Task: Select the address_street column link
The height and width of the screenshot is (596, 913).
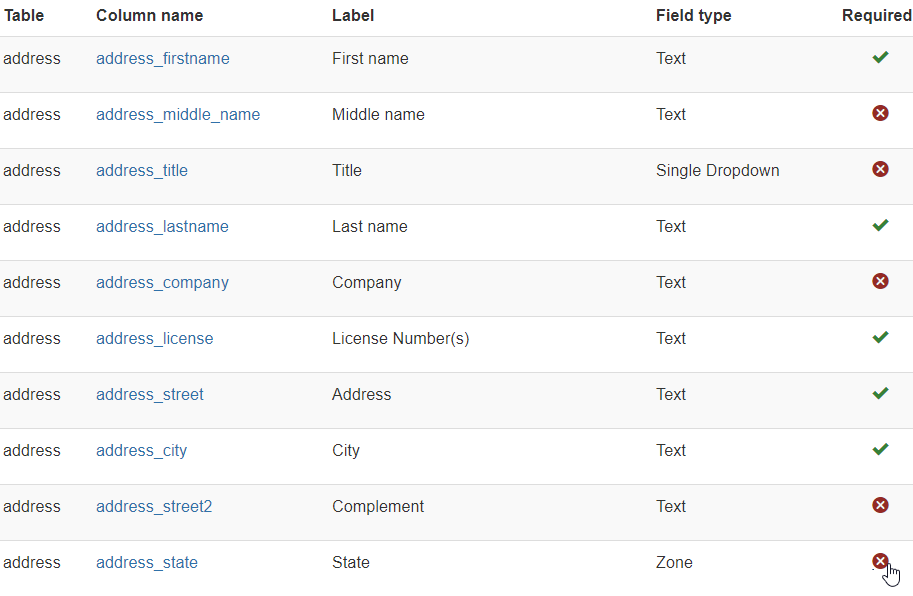Action: [x=150, y=395]
